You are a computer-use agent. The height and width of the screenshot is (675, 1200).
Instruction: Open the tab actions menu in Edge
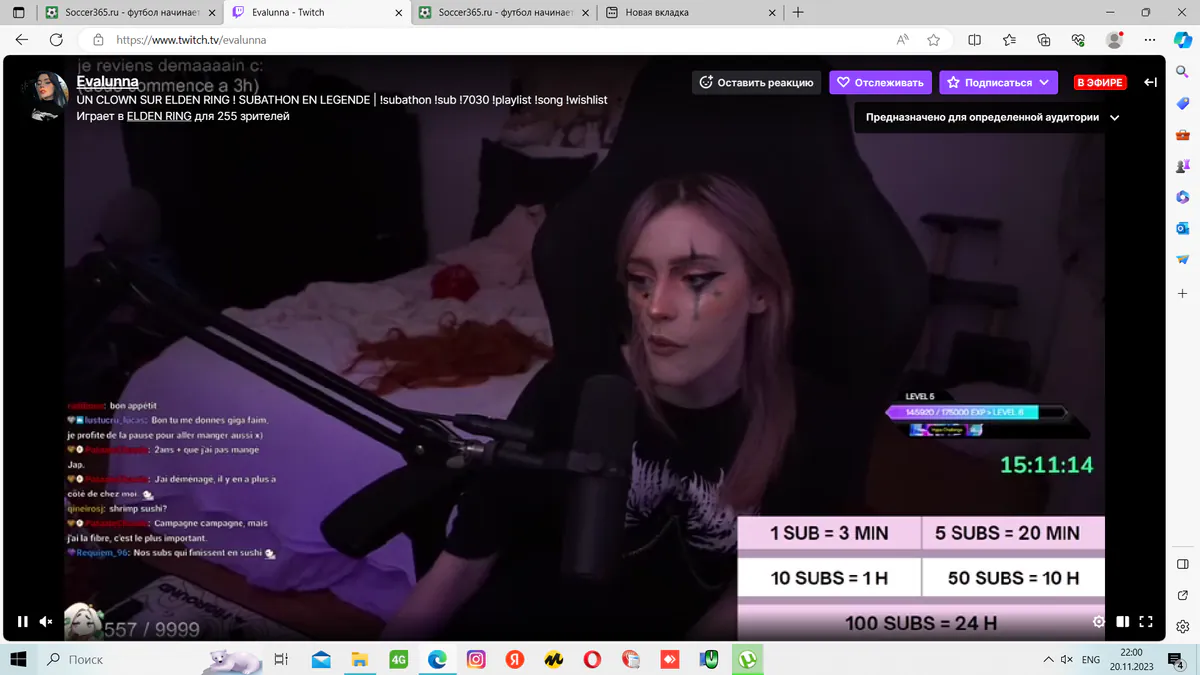pyautogui.click(x=19, y=13)
